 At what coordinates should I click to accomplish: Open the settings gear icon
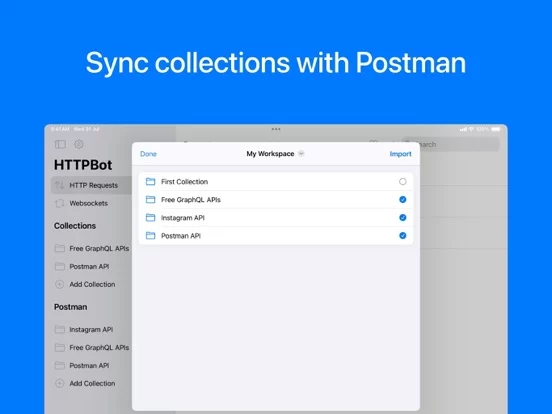click(79, 144)
